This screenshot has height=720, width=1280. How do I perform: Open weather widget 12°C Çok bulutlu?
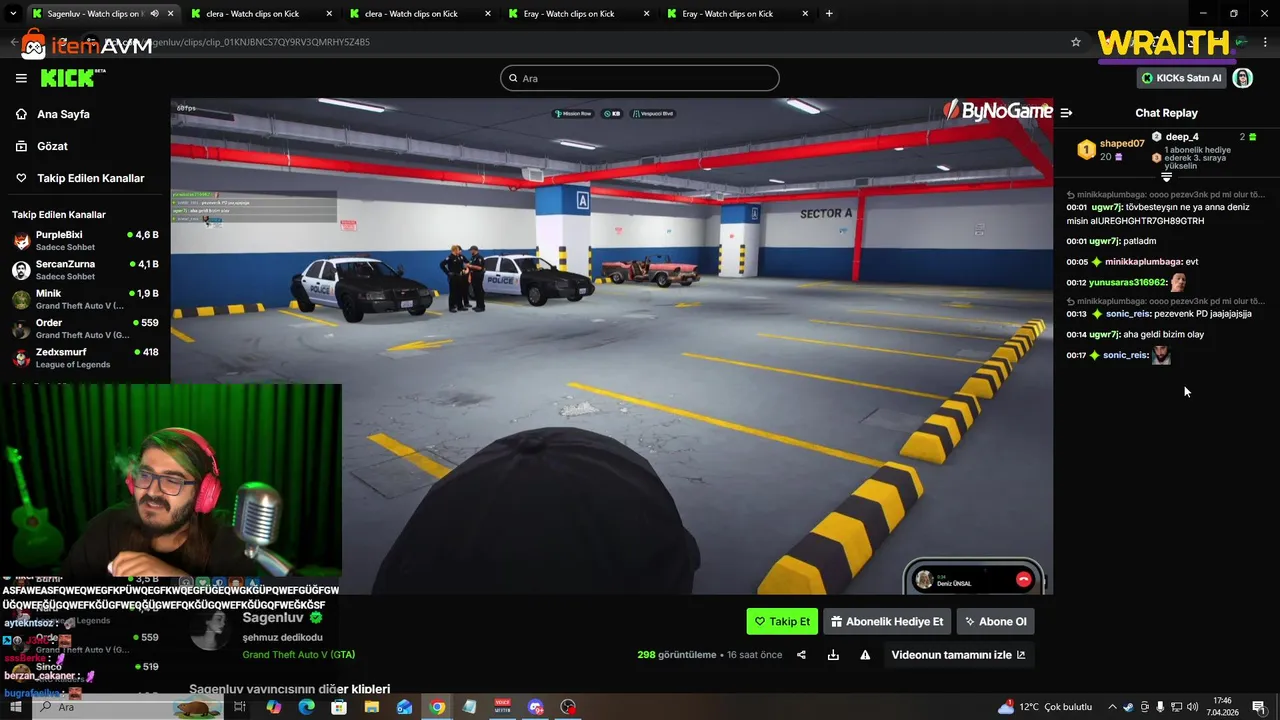click(x=1045, y=707)
